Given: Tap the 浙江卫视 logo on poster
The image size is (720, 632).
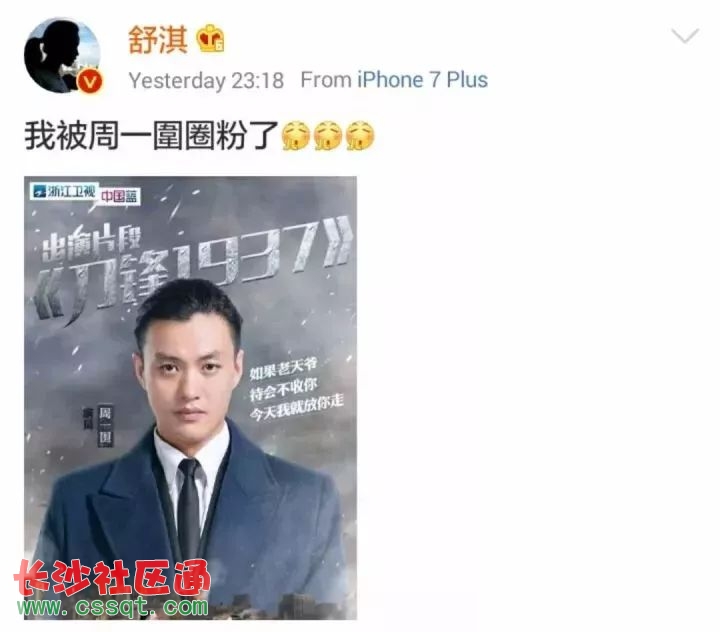Looking at the screenshot, I should tap(64, 192).
